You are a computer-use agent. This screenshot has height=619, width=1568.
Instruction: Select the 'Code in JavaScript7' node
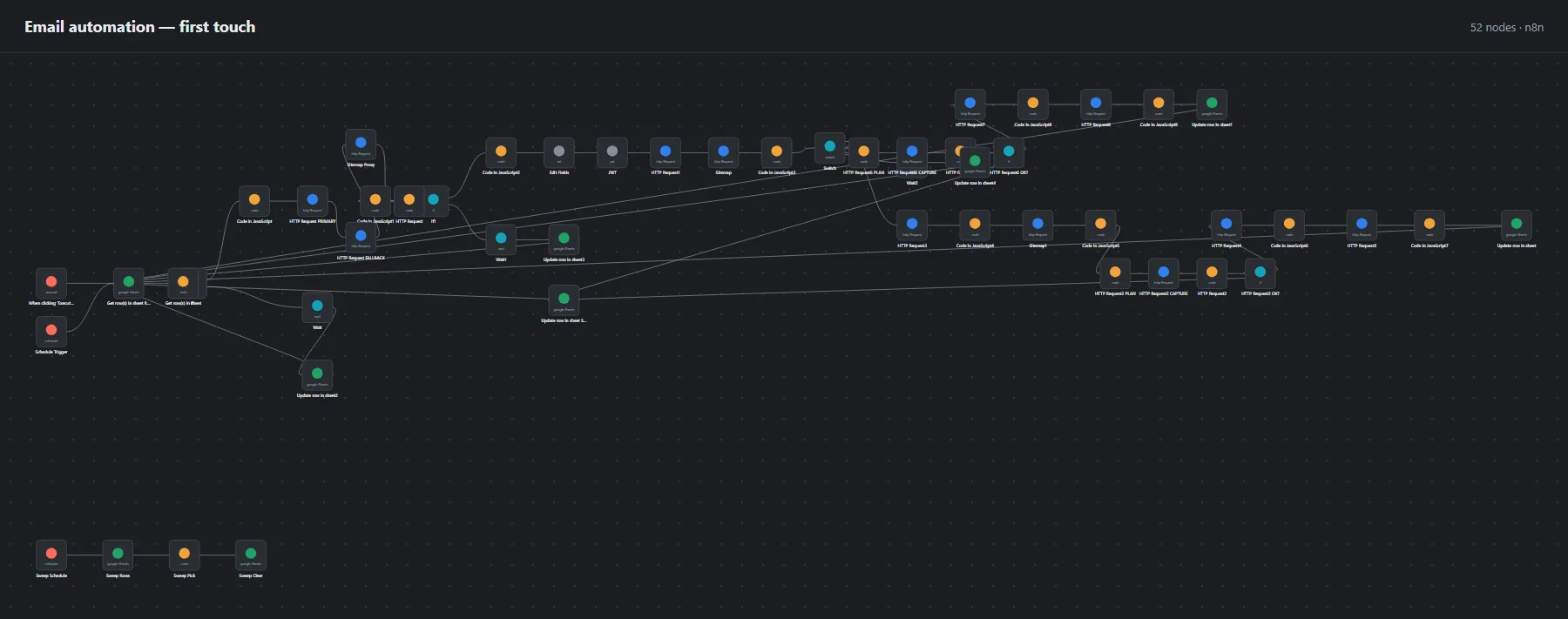(x=1429, y=226)
